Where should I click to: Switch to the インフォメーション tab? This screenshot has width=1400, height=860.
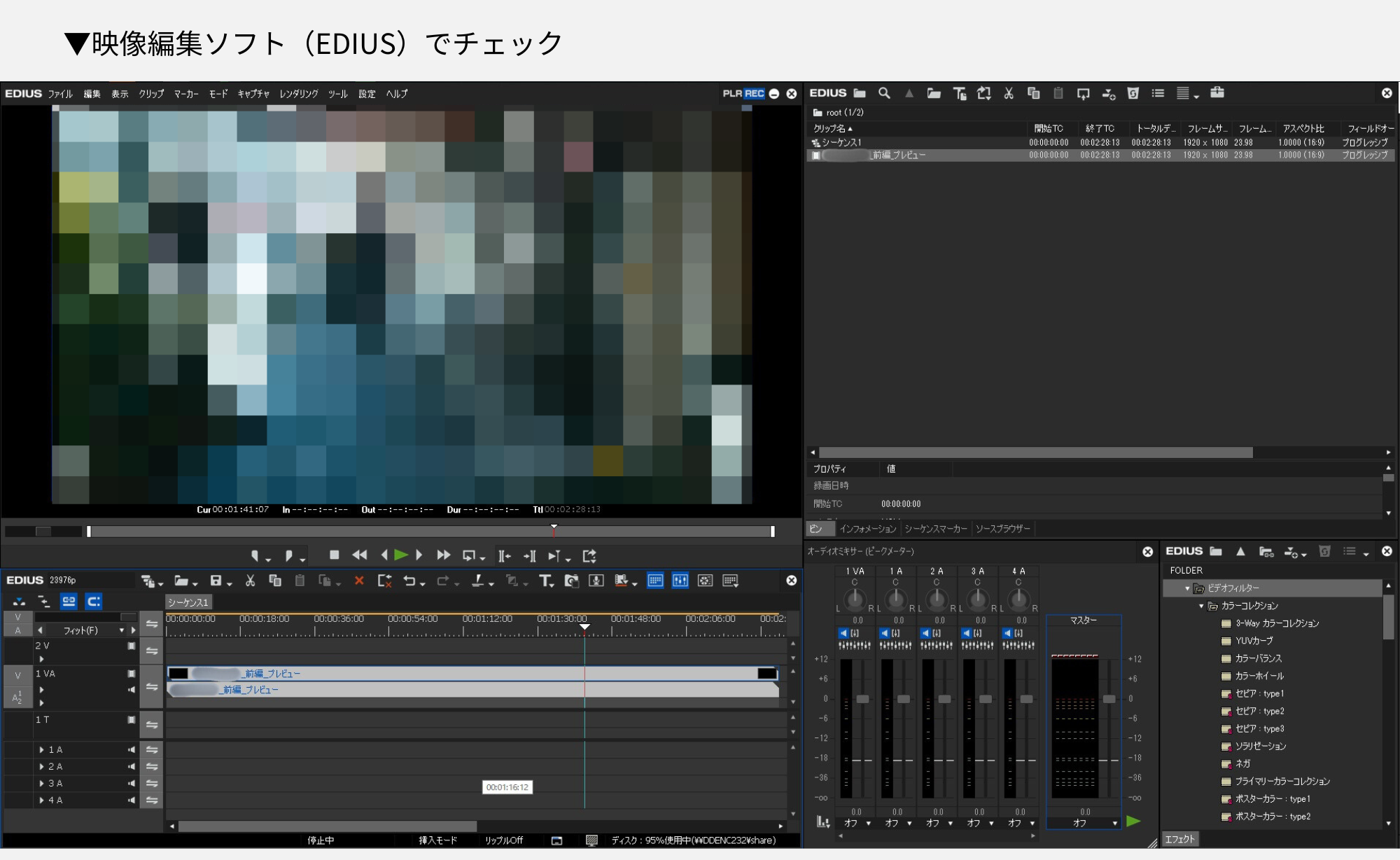(x=867, y=529)
